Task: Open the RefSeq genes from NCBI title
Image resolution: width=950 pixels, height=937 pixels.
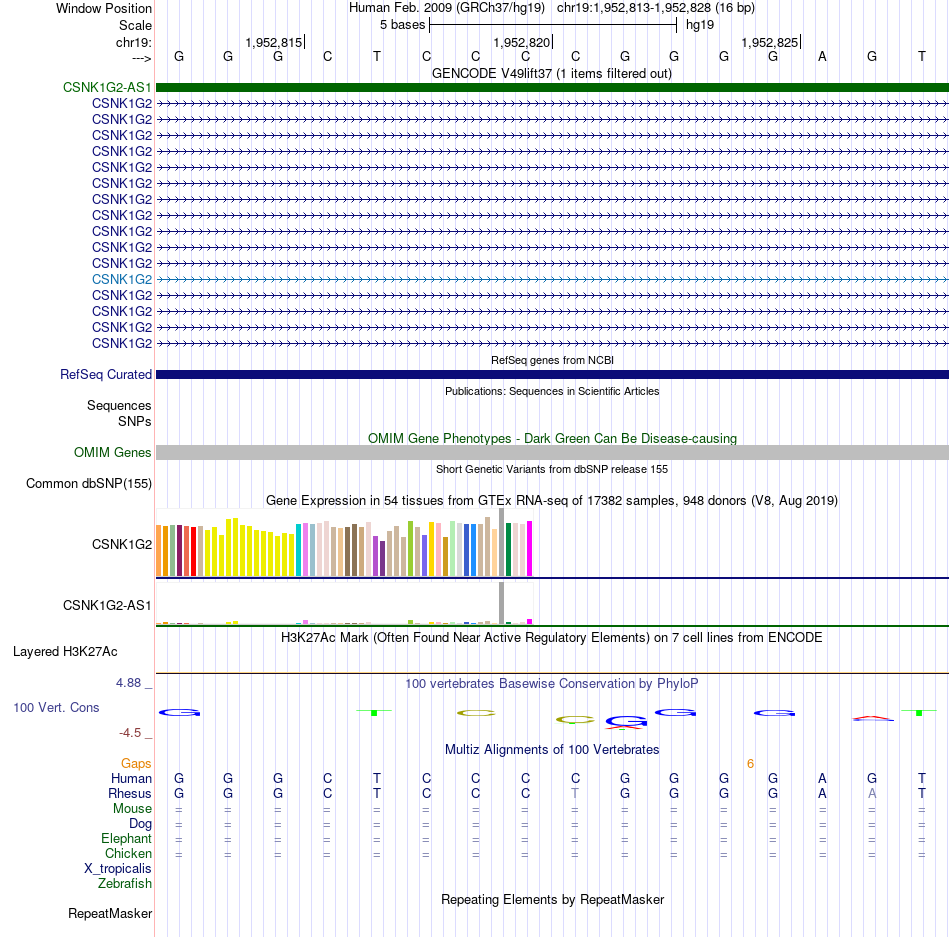Action: (552, 360)
